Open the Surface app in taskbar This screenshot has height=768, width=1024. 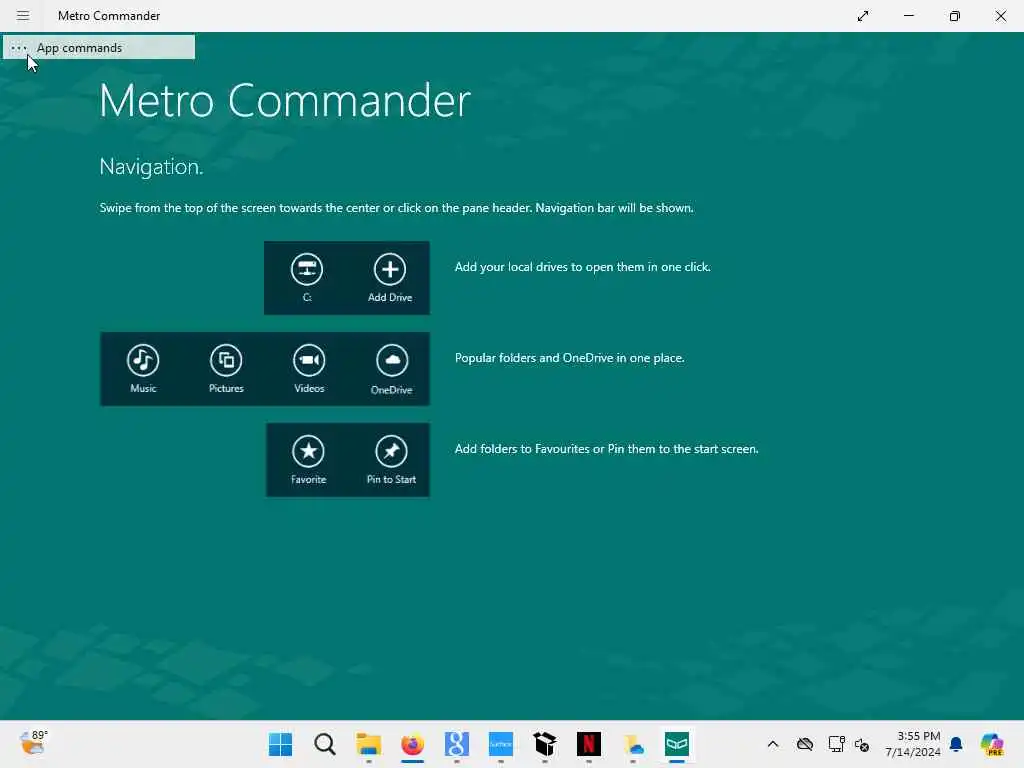(501, 744)
